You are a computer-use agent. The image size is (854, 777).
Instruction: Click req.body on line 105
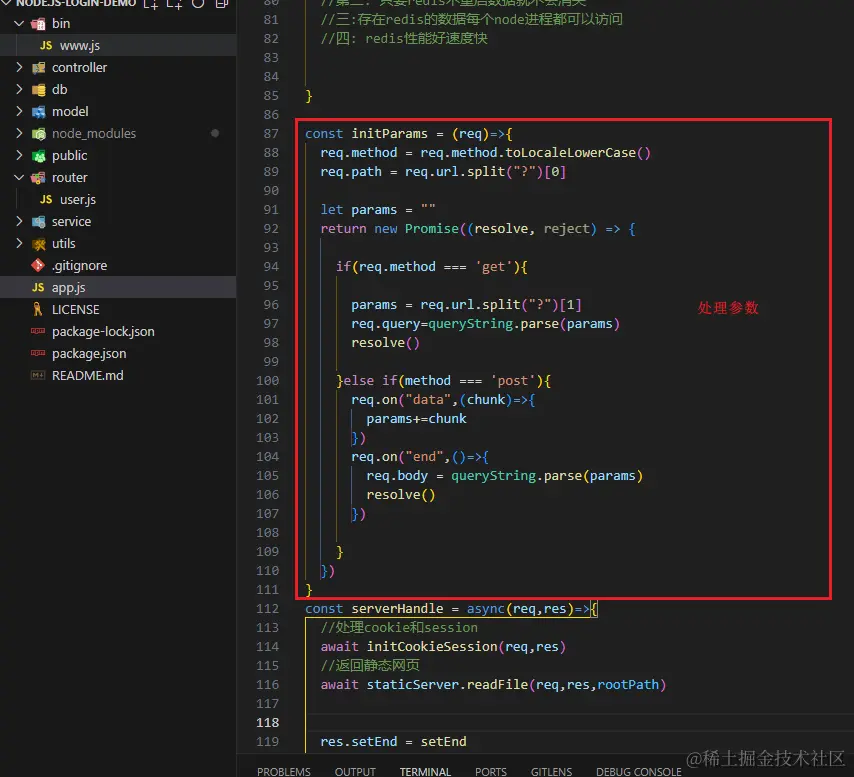click(x=397, y=476)
